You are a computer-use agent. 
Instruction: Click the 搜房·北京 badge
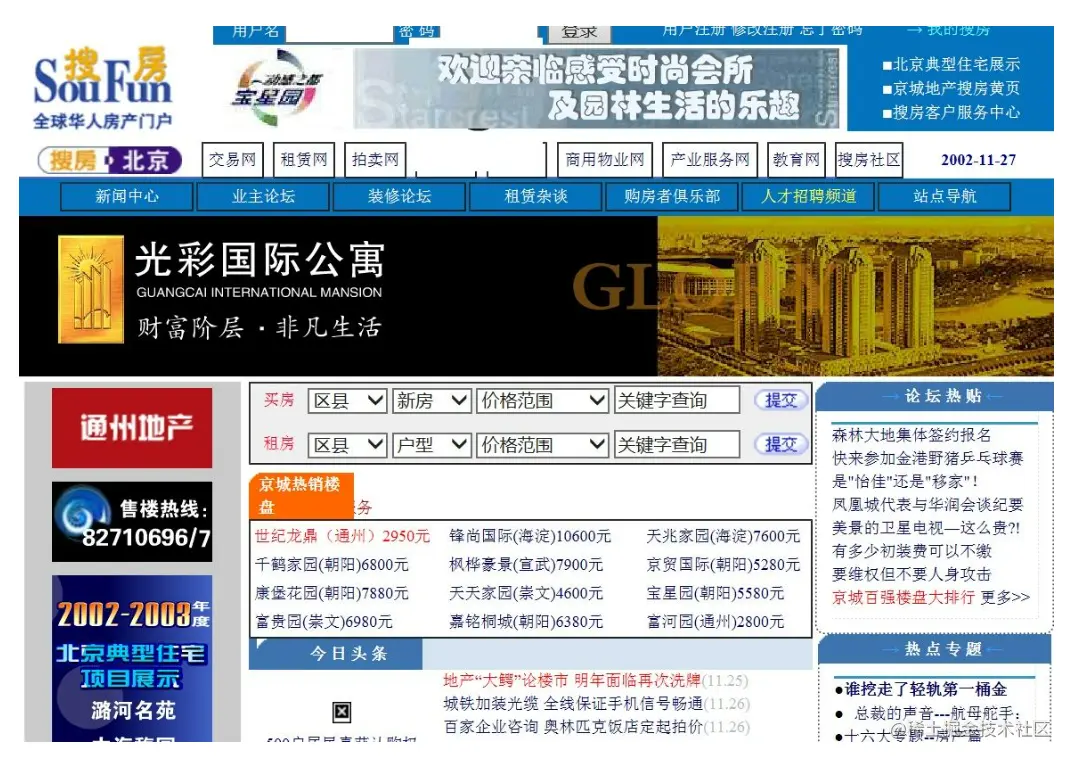click(x=110, y=161)
